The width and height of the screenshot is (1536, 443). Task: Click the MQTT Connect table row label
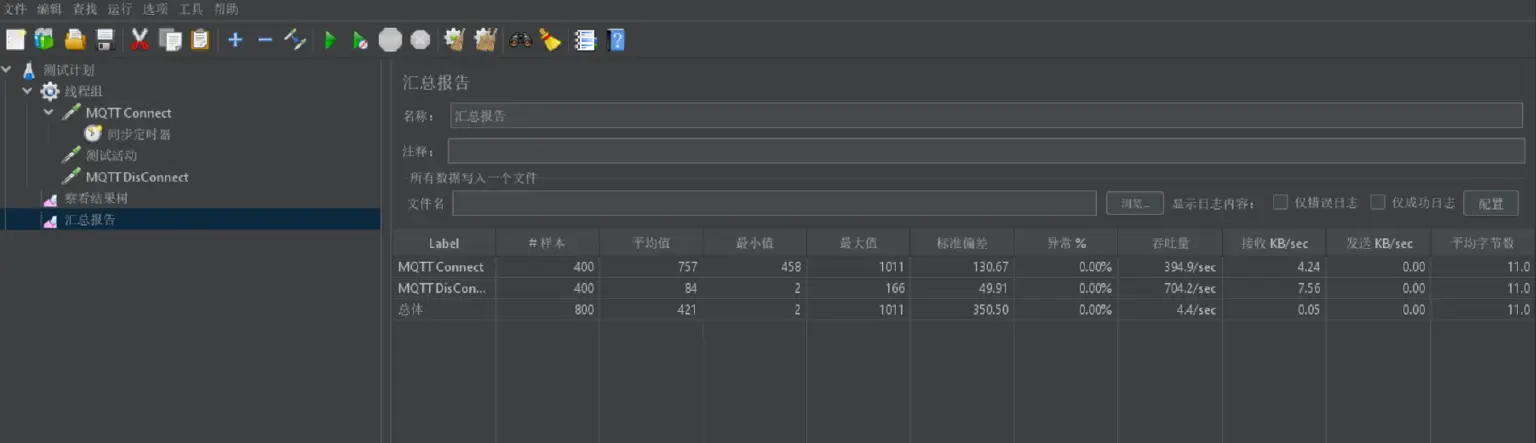[x=441, y=267]
